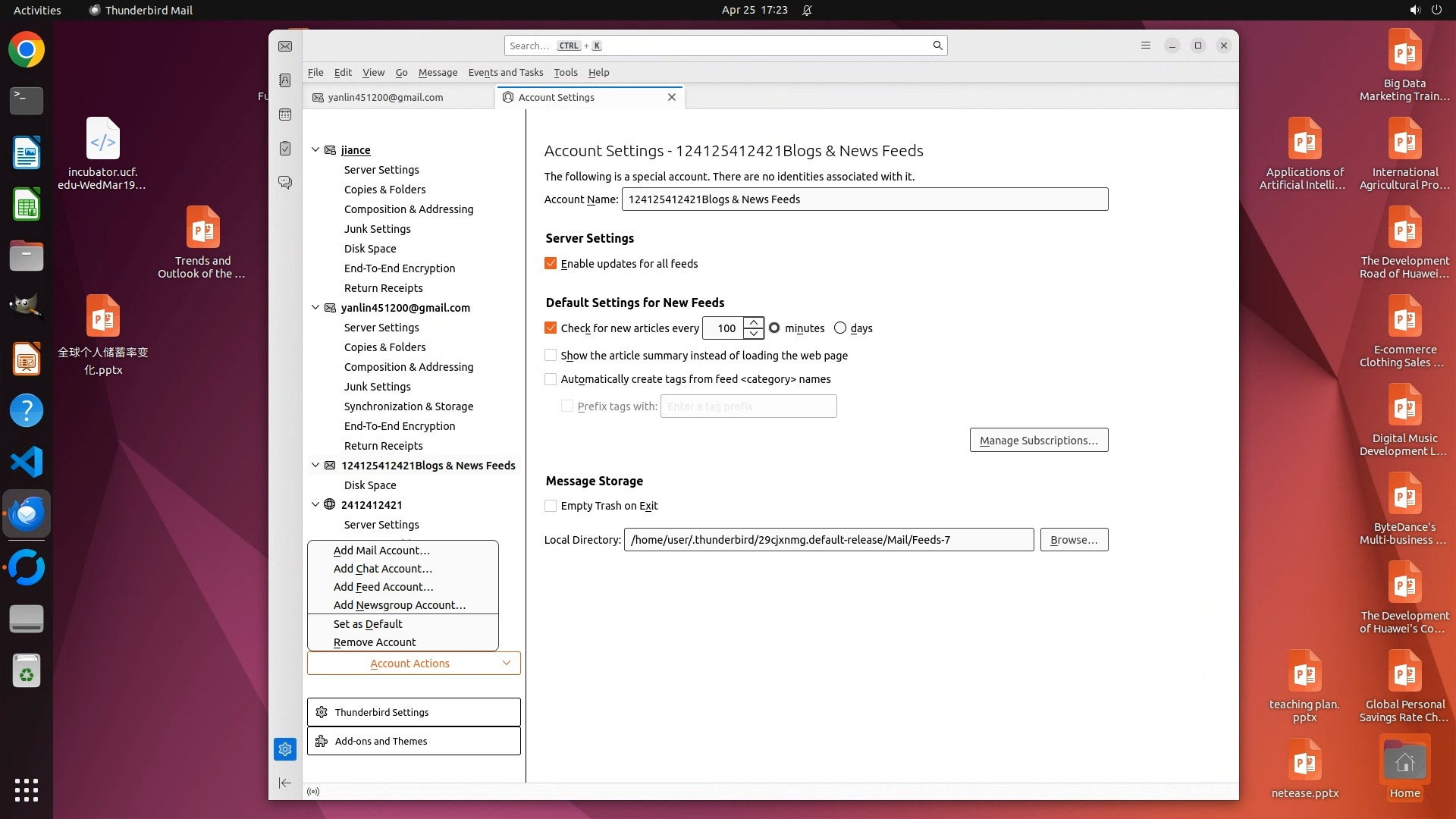Screen dimensions: 1456x819
Task: Click the blue Settings gear sidebar icon
Action: pyautogui.click(x=285, y=749)
